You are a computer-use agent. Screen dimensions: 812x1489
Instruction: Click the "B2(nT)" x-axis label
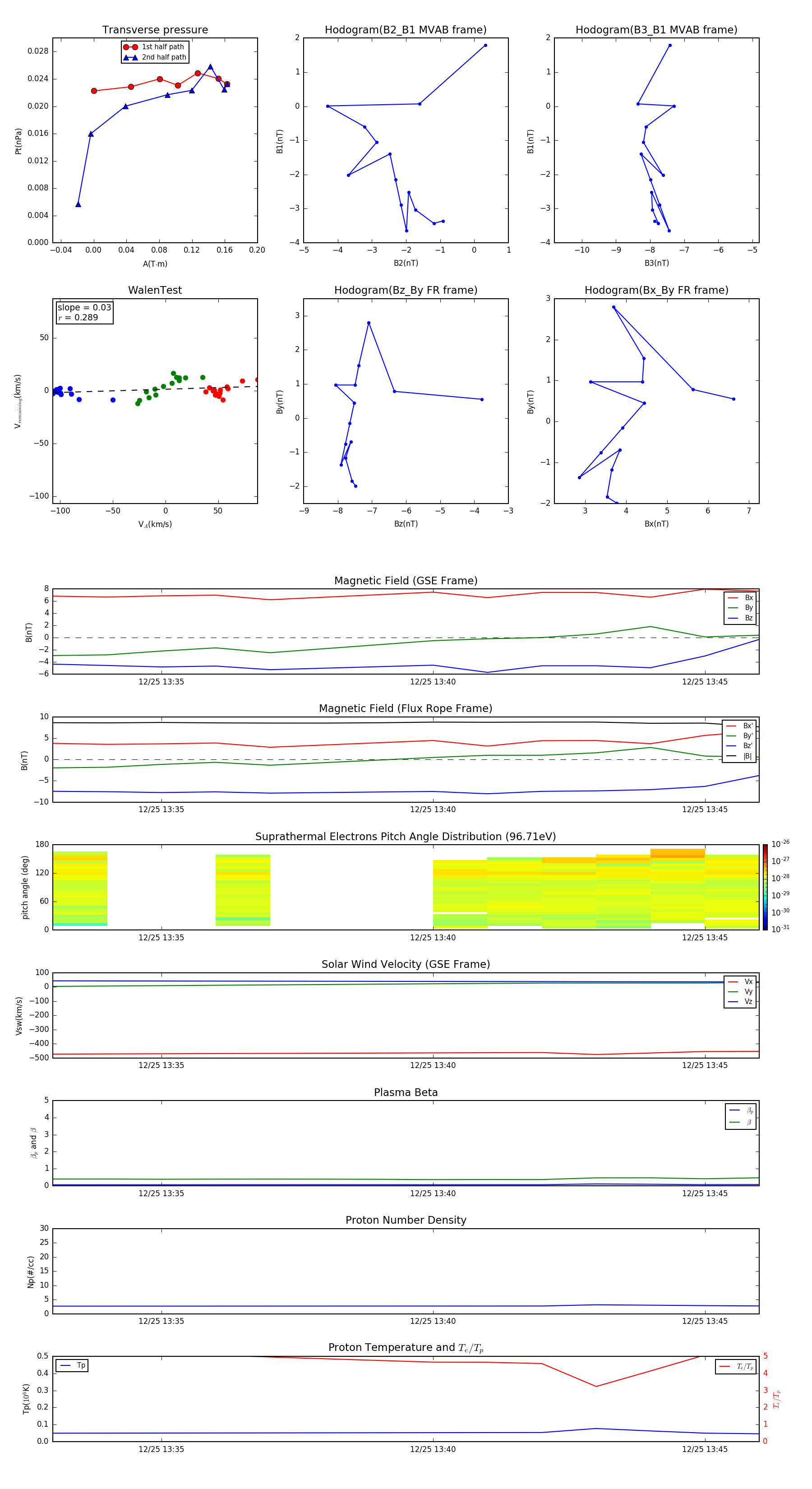tap(406, 263)
